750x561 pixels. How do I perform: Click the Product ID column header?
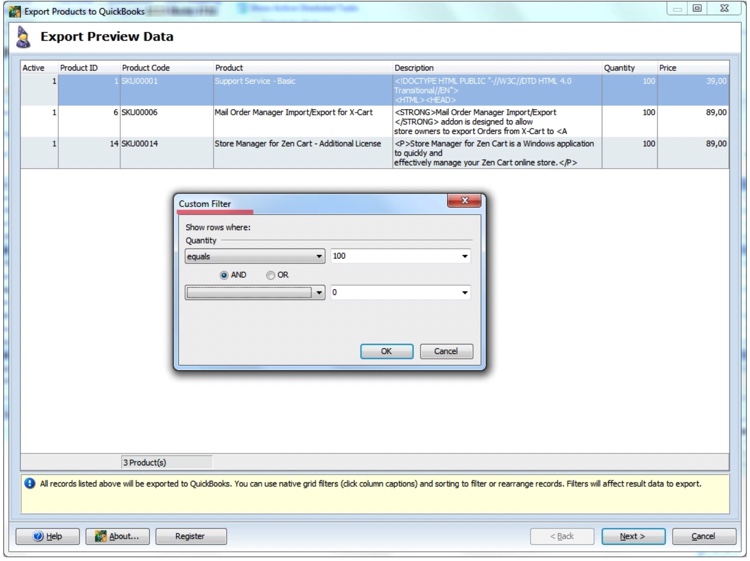click(89, 68)
